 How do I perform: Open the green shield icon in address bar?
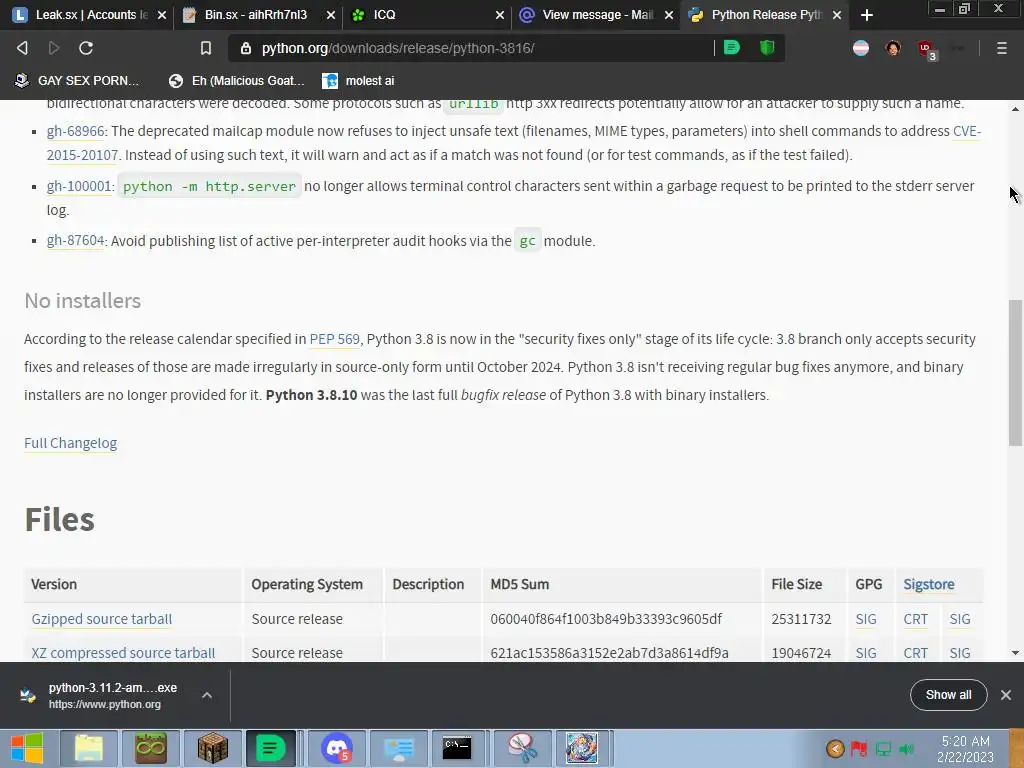tap(767, 48)
